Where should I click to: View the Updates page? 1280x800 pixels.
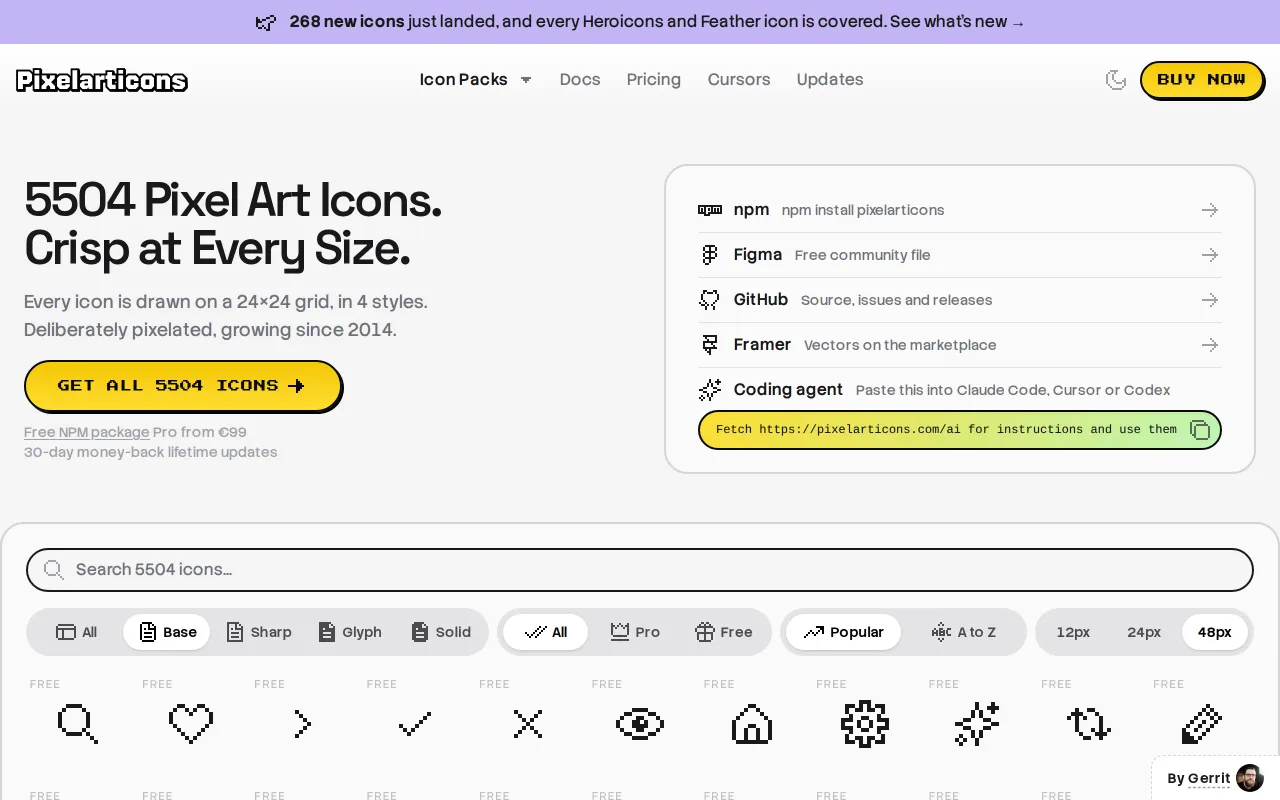tap(830, 80)
